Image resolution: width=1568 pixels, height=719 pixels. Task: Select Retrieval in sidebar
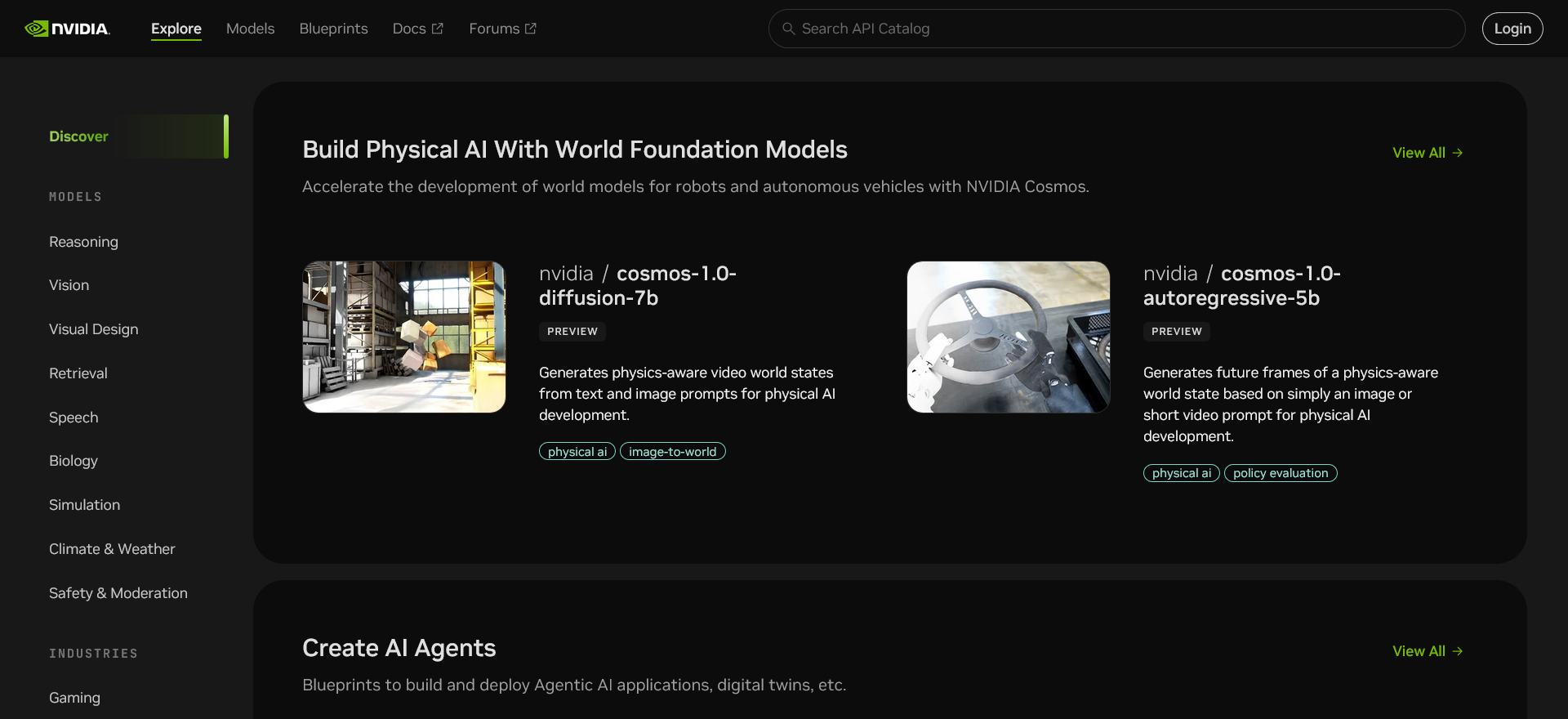point(78,373)
